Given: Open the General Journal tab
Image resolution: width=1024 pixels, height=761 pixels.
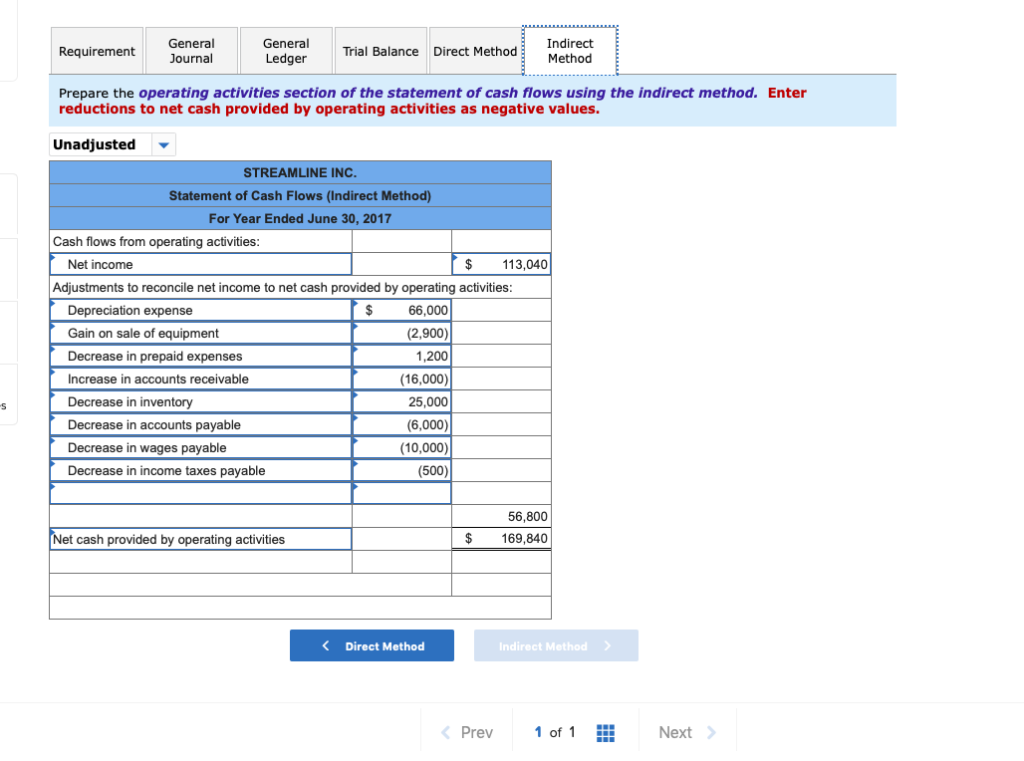Looking at the screenshot, I should (191, 50).
